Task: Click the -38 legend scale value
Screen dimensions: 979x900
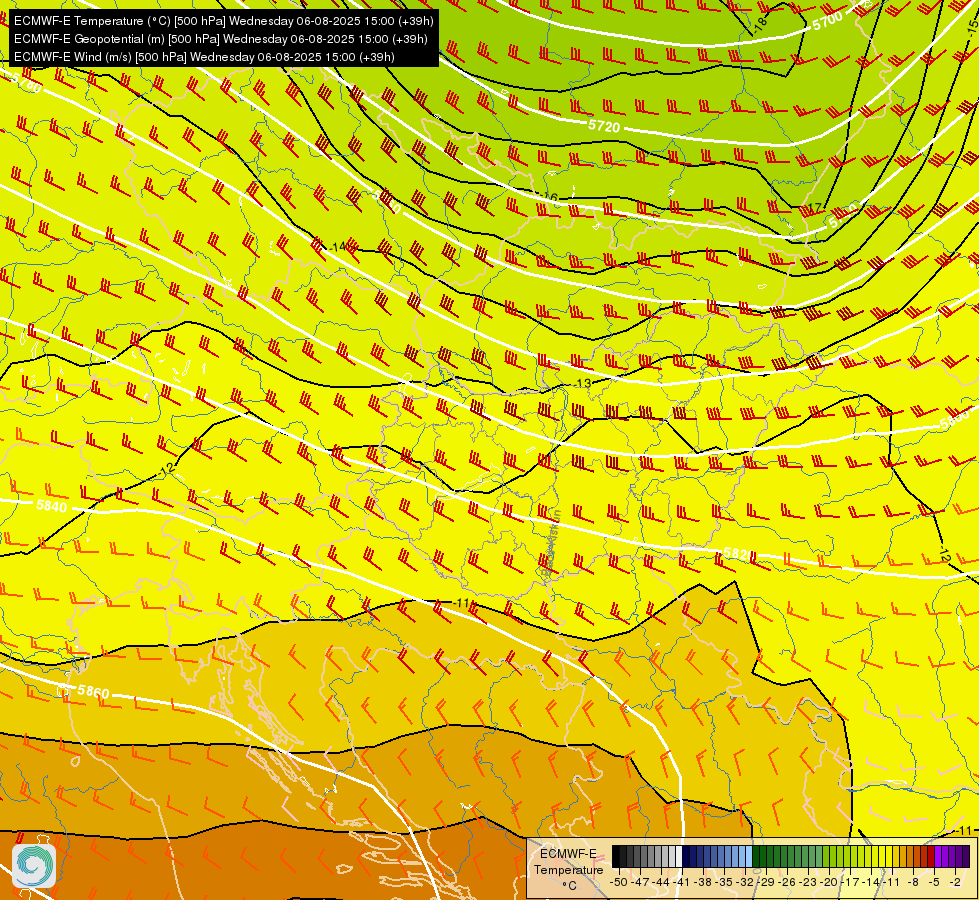Action: (x=702, y=882)
